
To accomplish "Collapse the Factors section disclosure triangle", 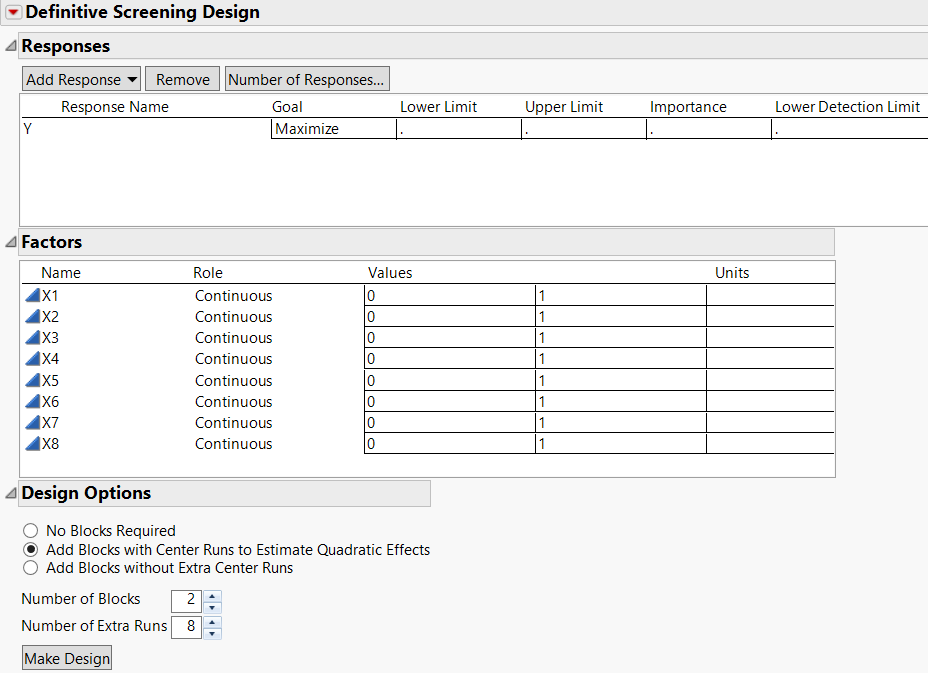I will coord(11,242).
